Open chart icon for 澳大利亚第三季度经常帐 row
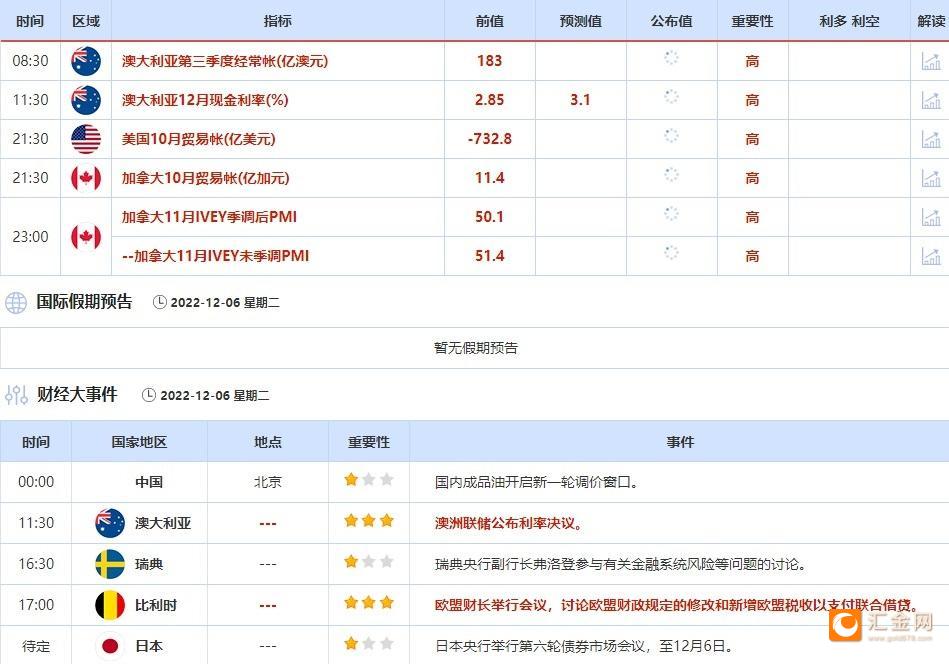This screenshot has height=664, width=949. 930,61
